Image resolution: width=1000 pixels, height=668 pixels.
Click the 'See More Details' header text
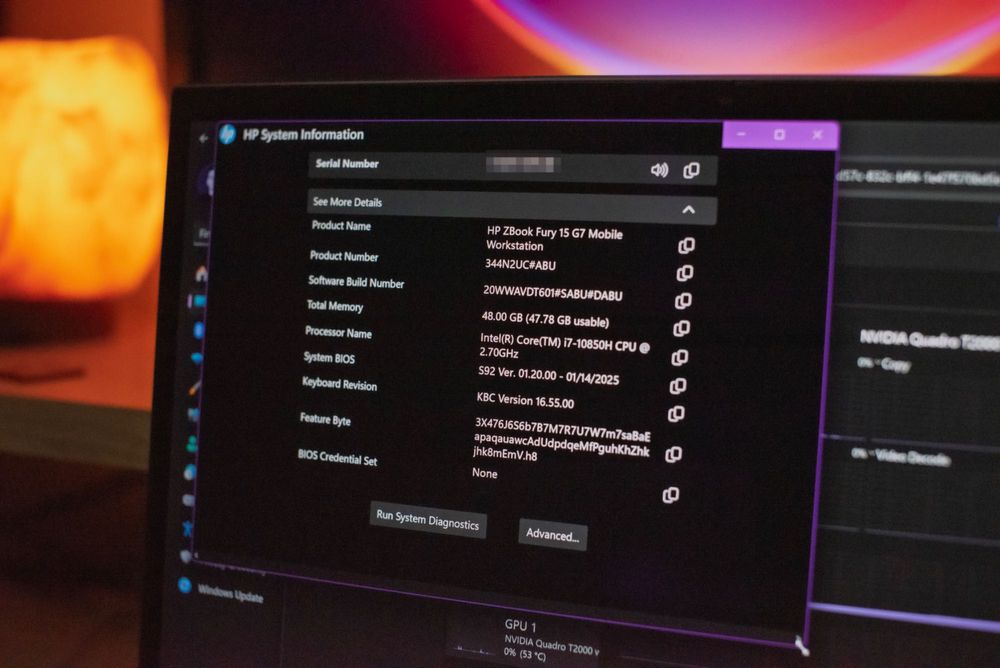point(348,202)
